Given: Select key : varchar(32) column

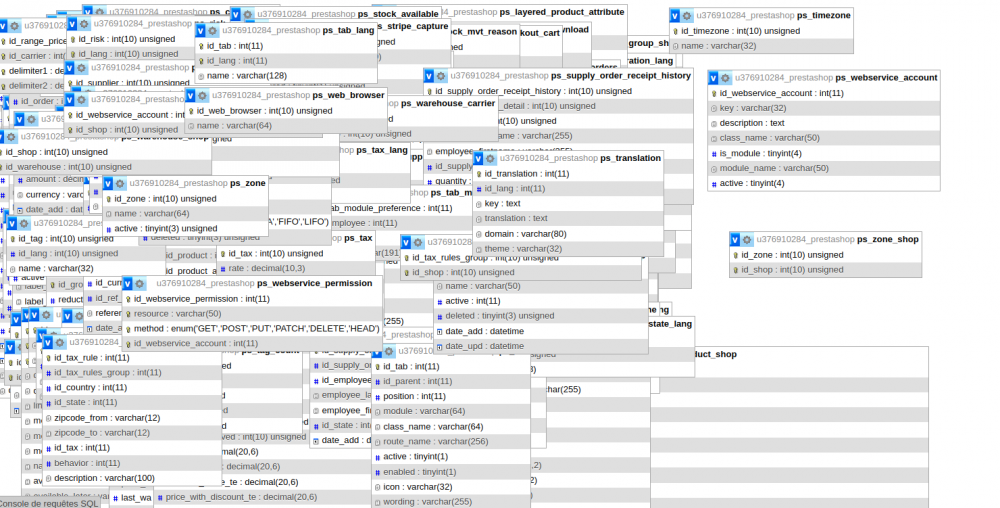Looking at the screenshot, I should 824,108.
